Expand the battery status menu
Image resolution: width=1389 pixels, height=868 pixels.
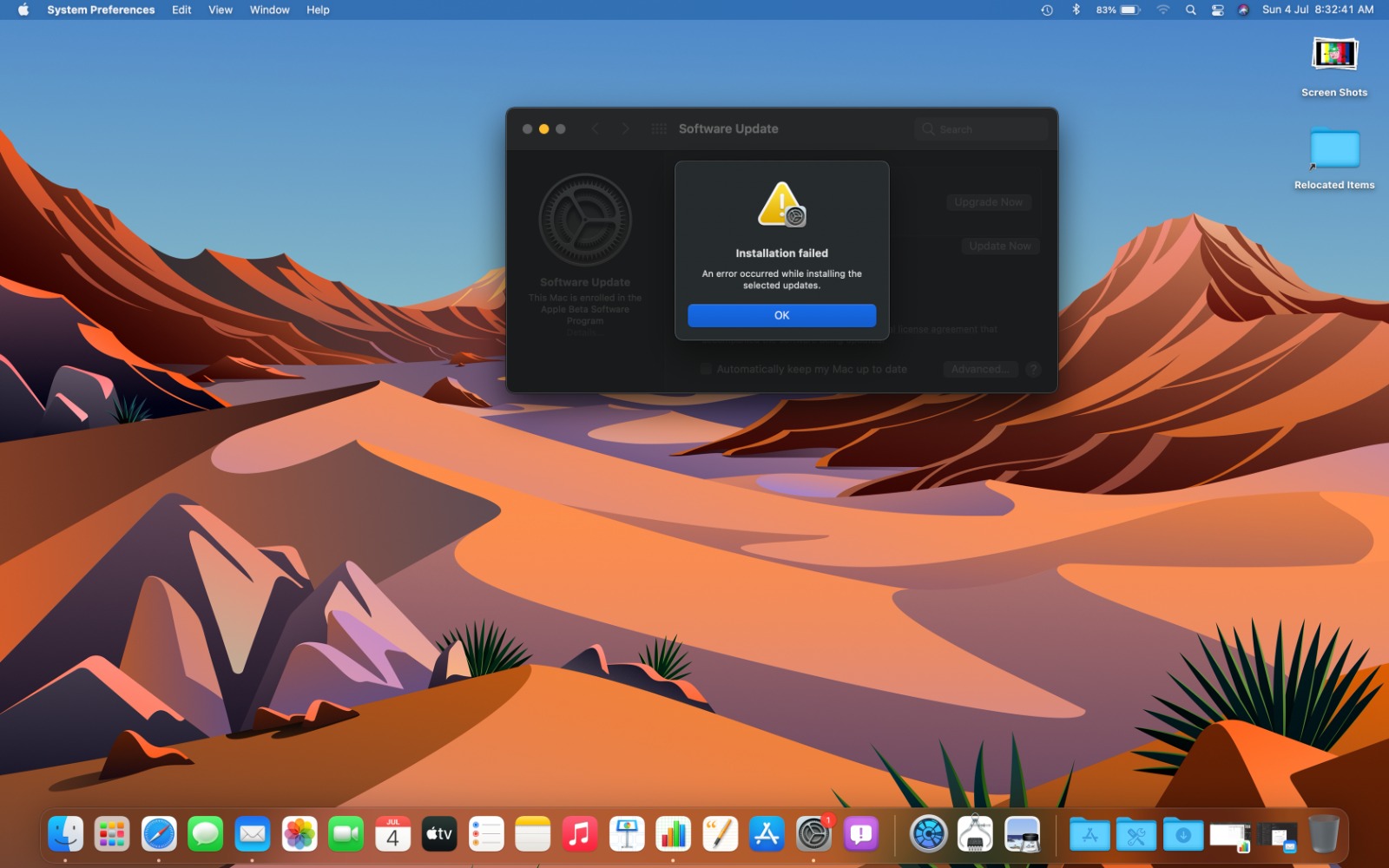1129,10
